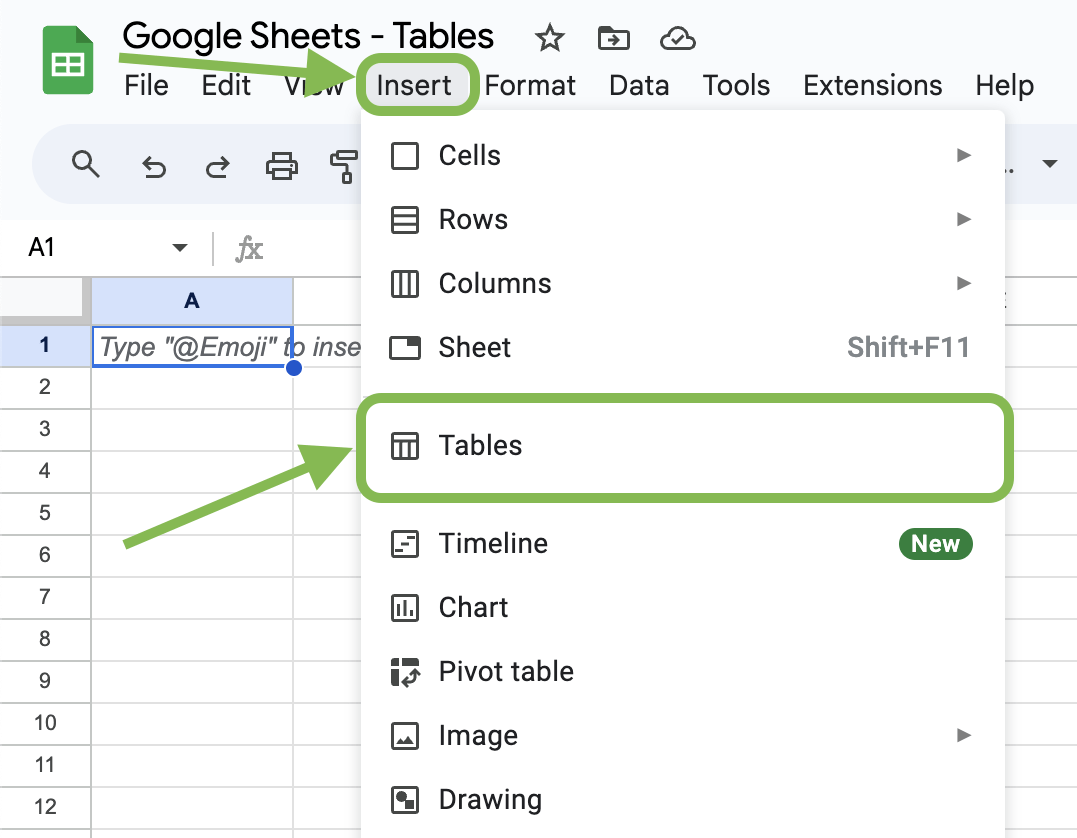Click the Pivot table icon
Screen dimensions: 1077x838
click(405, 671)
